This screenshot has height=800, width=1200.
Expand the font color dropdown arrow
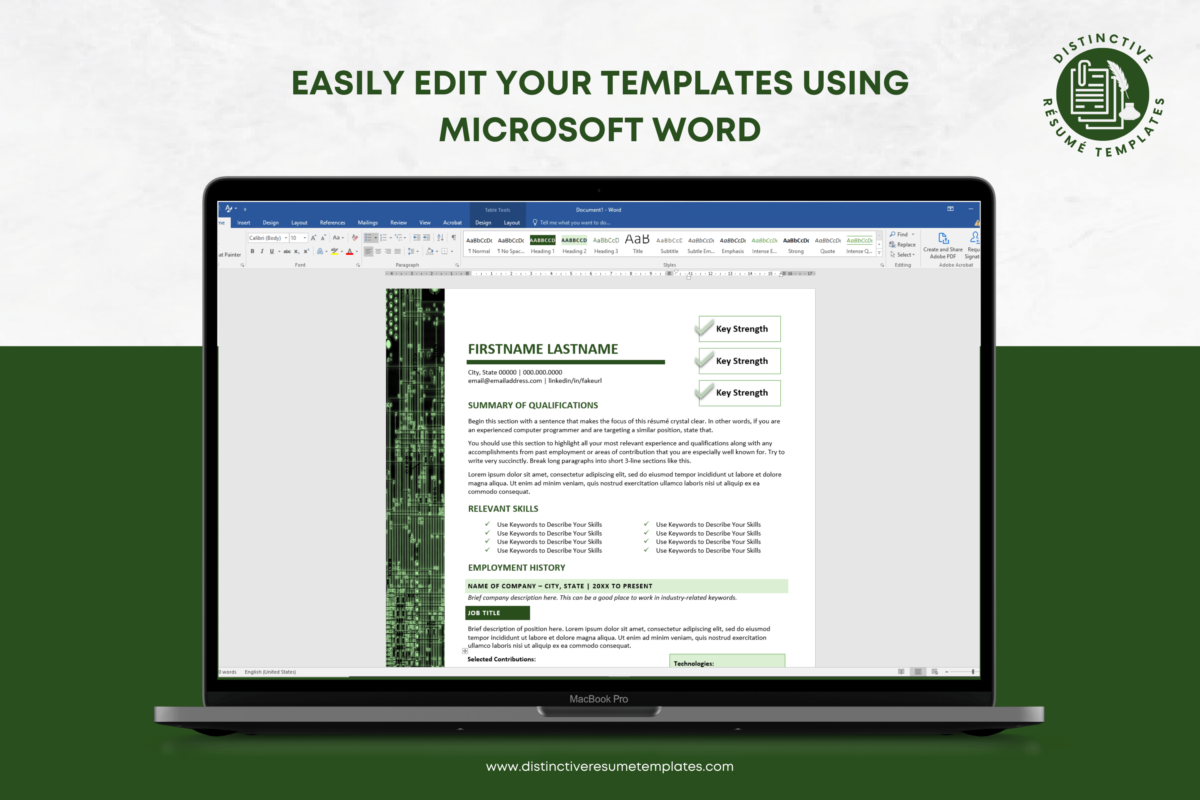pyautogui.click(x=356, y=253)
